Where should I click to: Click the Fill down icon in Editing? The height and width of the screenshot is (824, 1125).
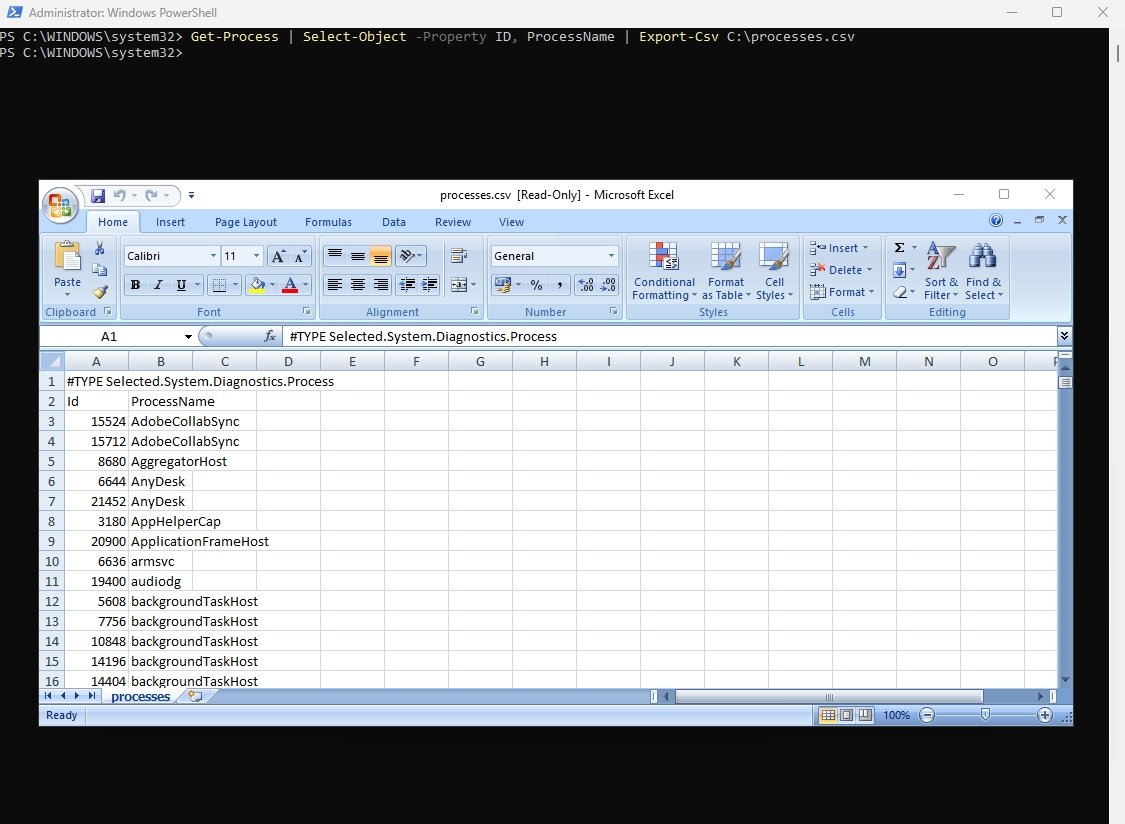[899, 271]
